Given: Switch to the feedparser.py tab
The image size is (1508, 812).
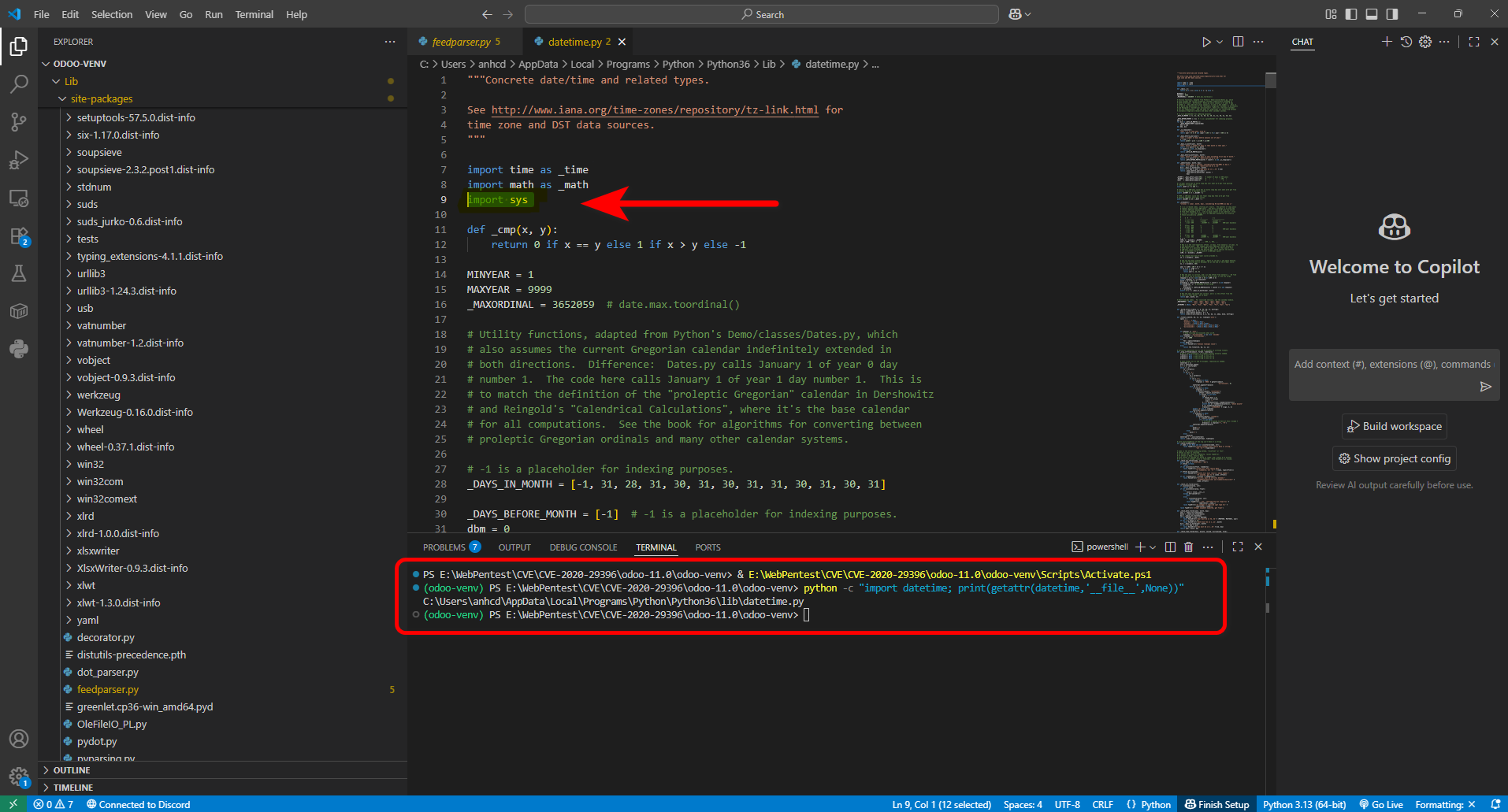Looking at the screenshot, I should point(461,42).
